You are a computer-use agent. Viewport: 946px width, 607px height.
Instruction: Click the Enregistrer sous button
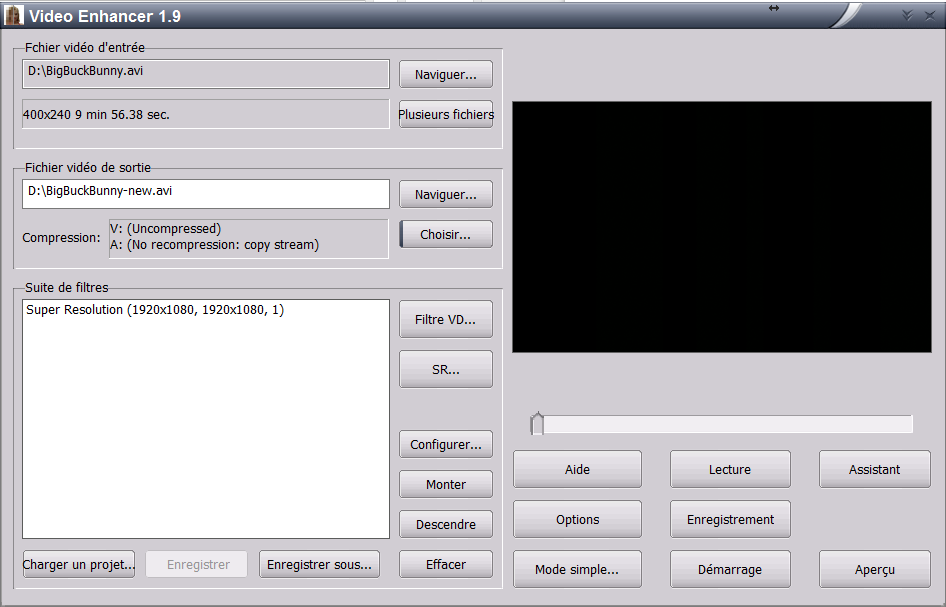coord(319,564)
